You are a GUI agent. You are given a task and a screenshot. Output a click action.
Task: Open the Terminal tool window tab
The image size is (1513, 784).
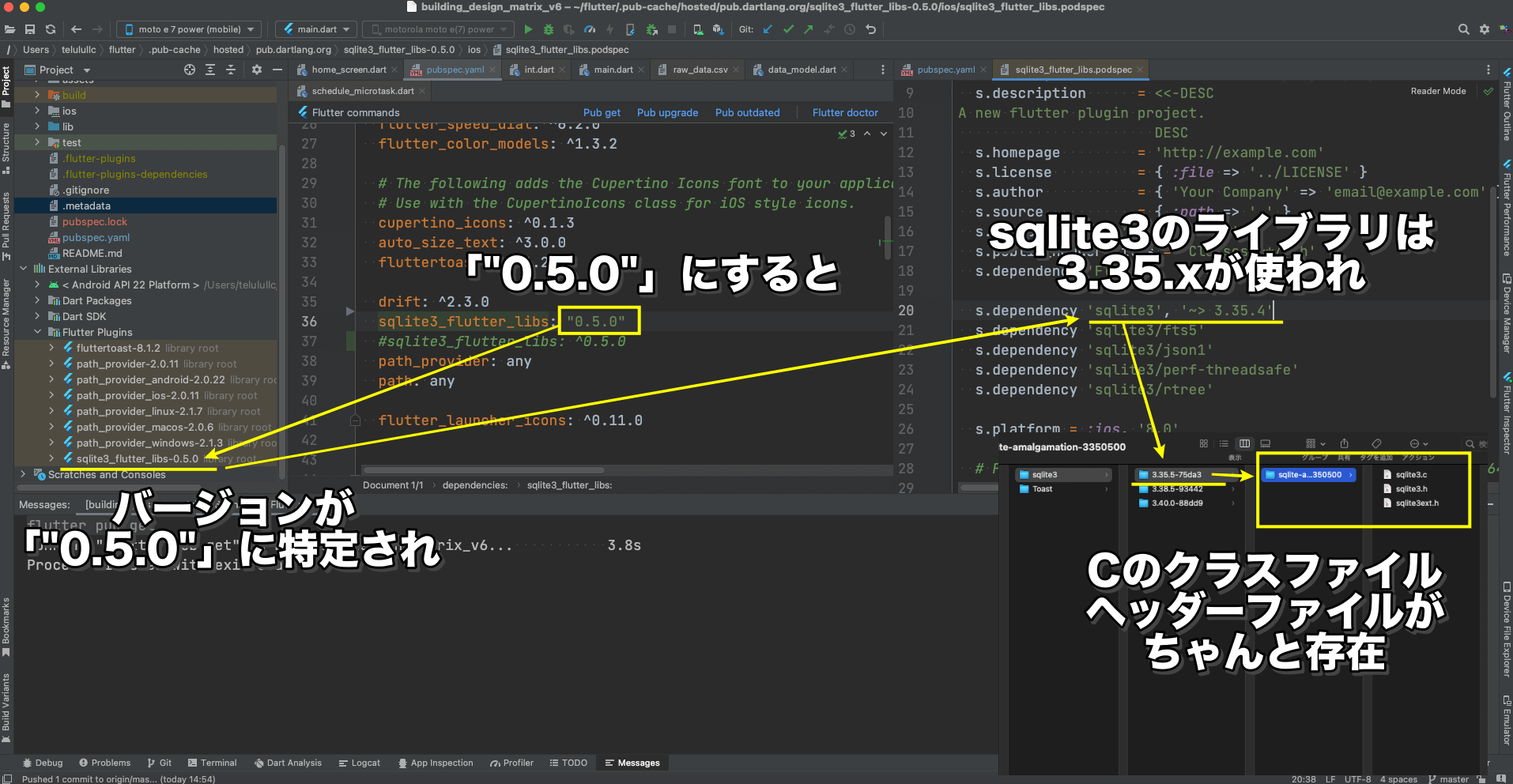[x=213, y=763]
